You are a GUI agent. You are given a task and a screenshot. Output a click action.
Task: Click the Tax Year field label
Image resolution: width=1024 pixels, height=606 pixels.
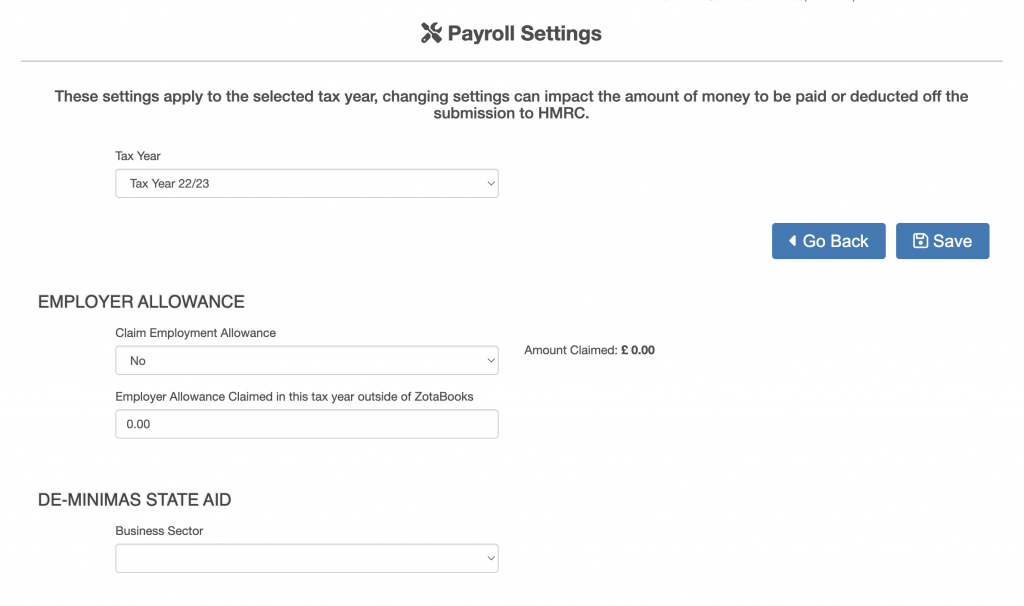pyautogui.click(x=138, y=156)
